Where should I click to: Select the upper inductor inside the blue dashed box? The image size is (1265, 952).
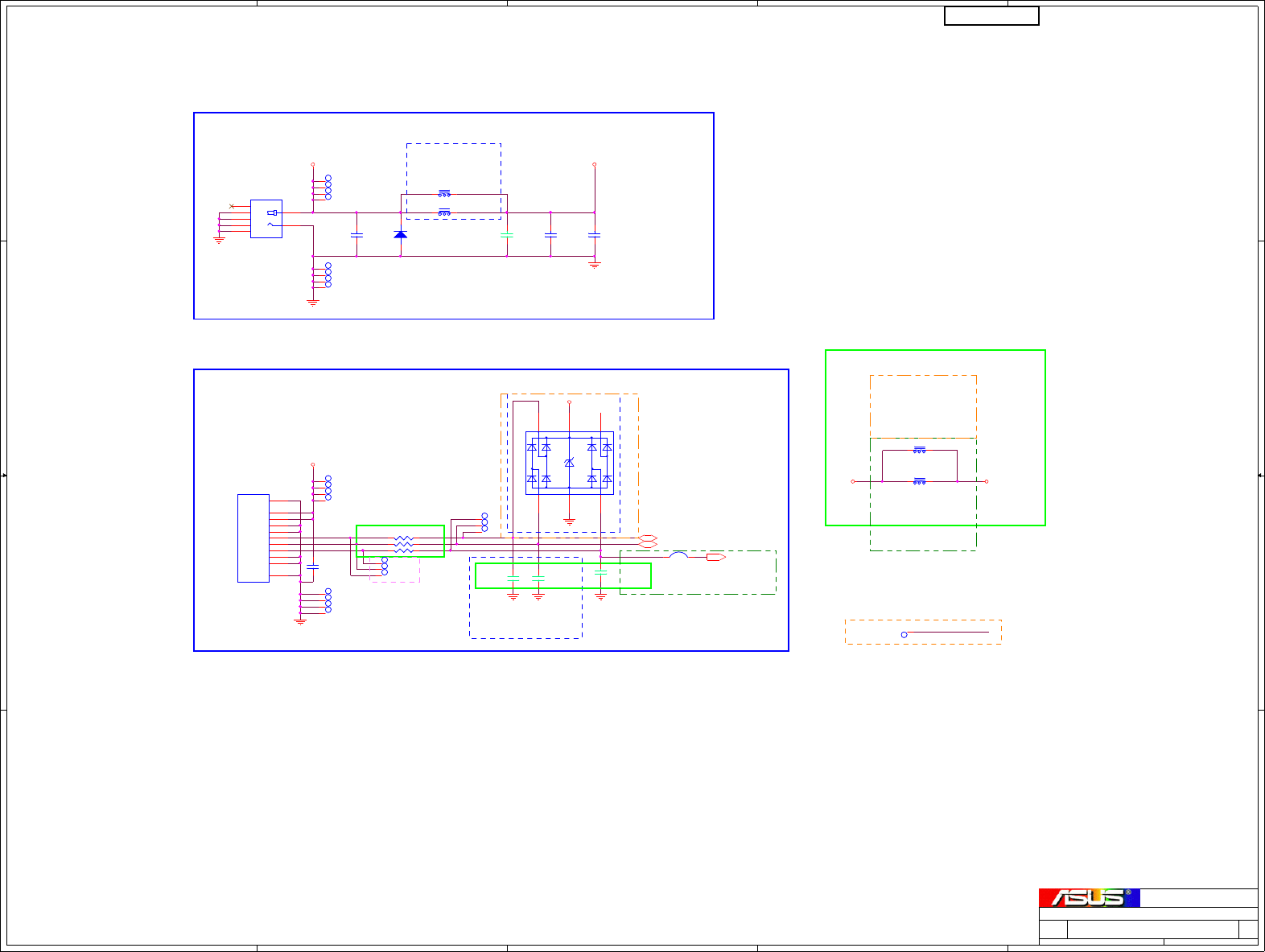(x=444, y=193)
